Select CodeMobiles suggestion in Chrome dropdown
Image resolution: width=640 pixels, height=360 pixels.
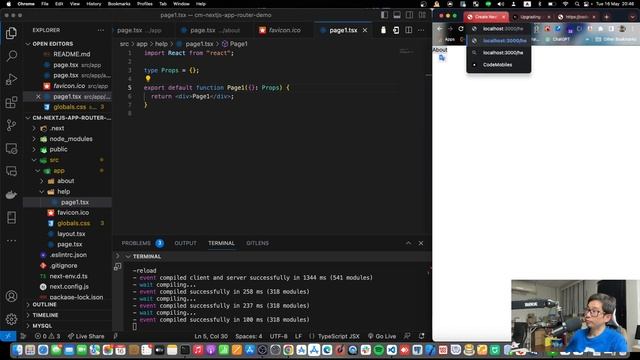(x=498, y=64)
